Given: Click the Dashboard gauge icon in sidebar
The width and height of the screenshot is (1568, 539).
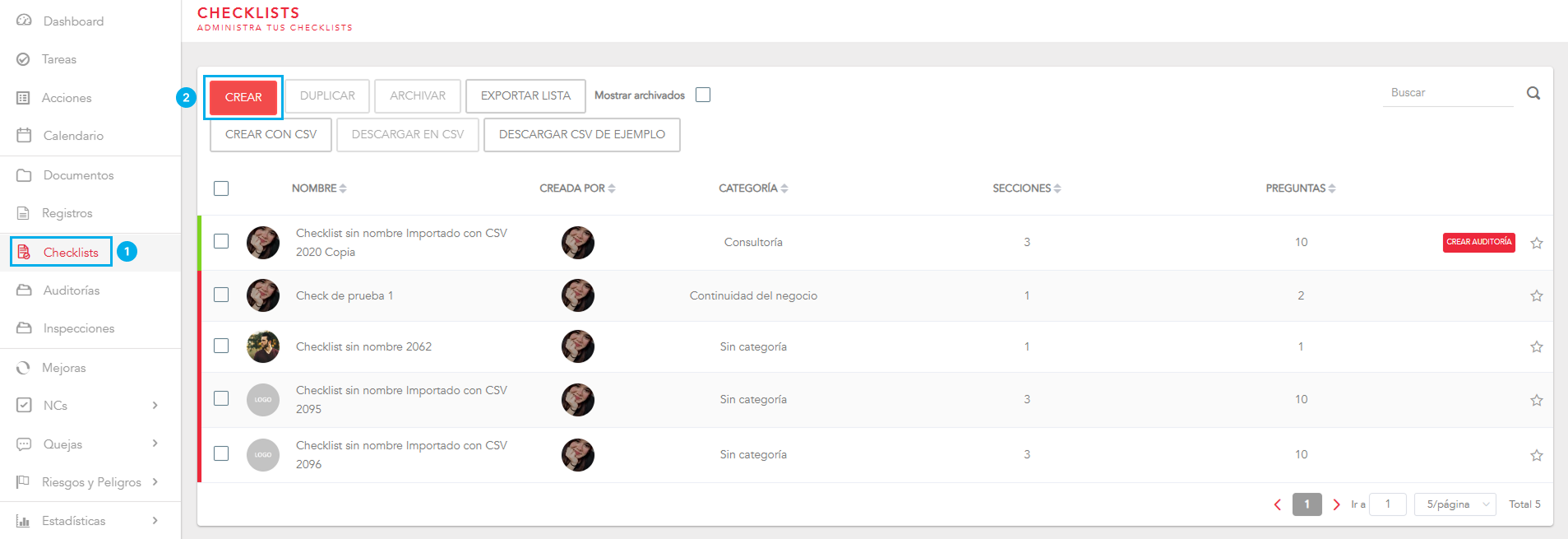Looking at the screenshot, I should [24, 21].
